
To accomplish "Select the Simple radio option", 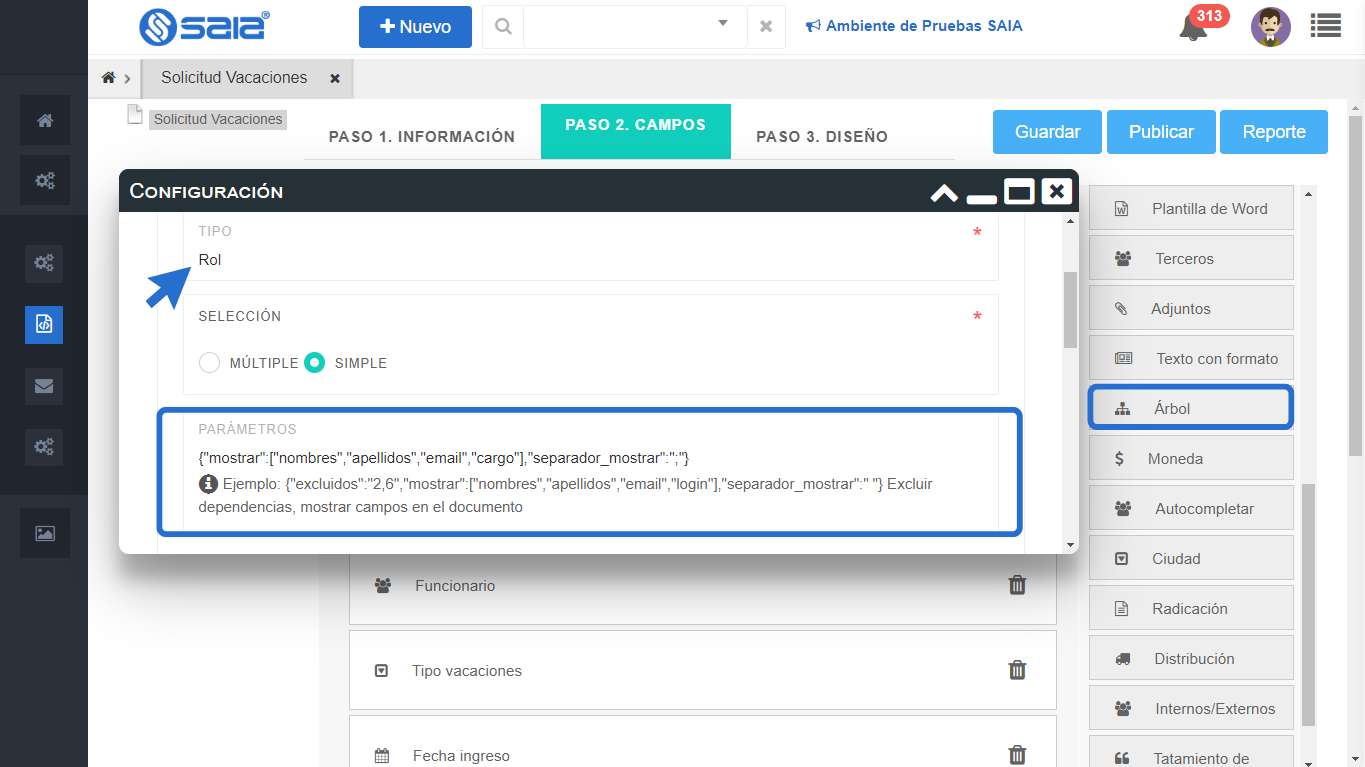I will [315, 363].
